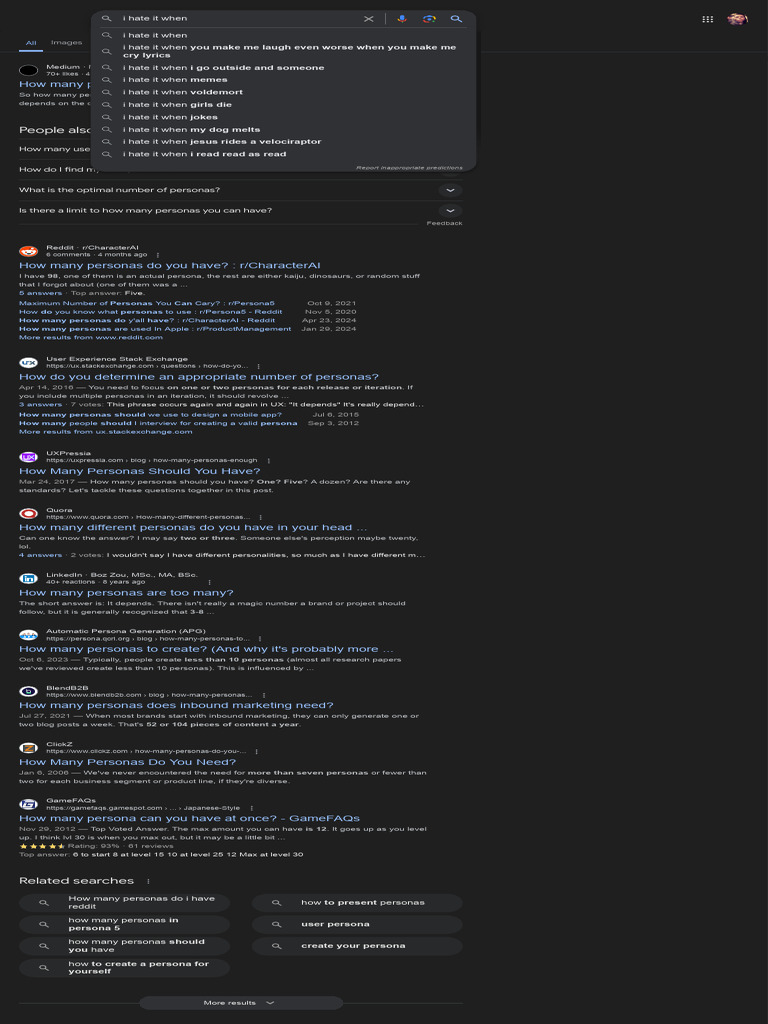Click the blue magnifier search button
The width and height of the screenshot is (768, 1024).
click(x=456, y=19)
